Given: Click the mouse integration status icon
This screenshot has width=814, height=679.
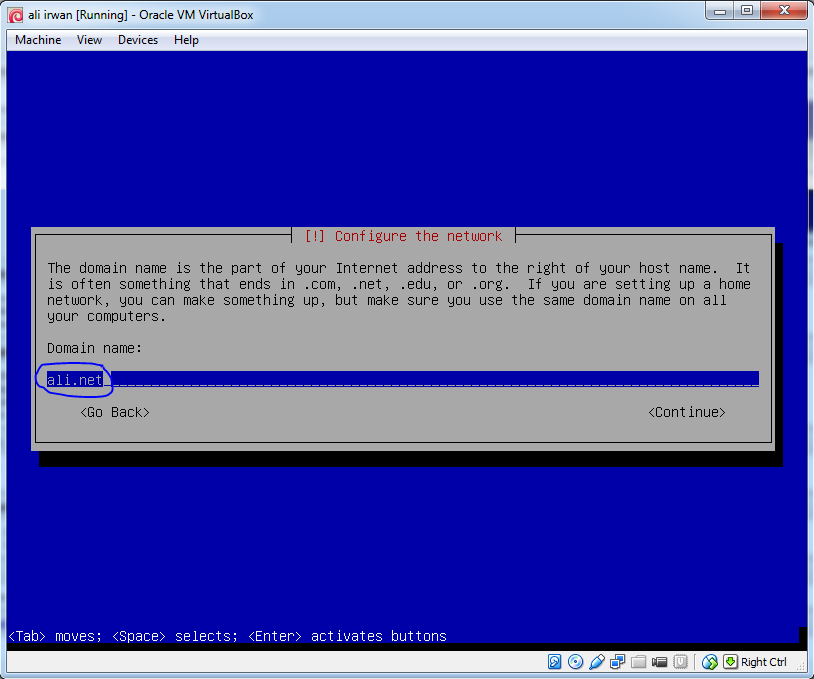Looking at the screenshot, I should pyautogui.click(x=710, y=661).
